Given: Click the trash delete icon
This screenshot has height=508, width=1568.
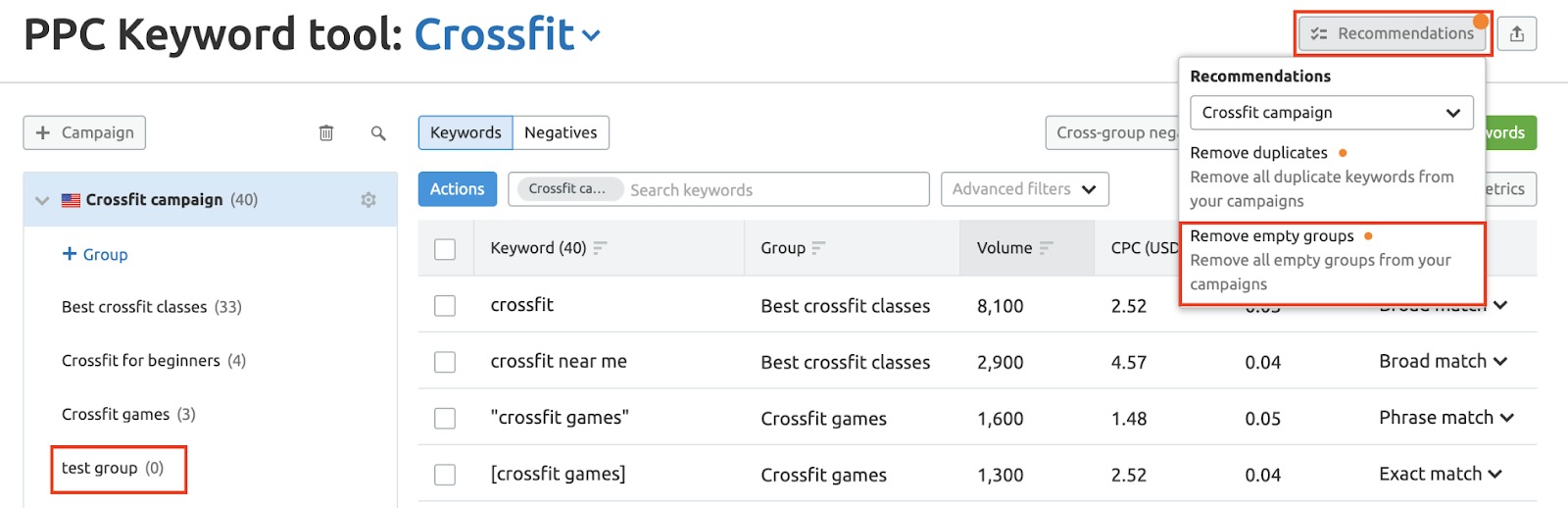Looking at the screenshot, I should pos(326,132).
